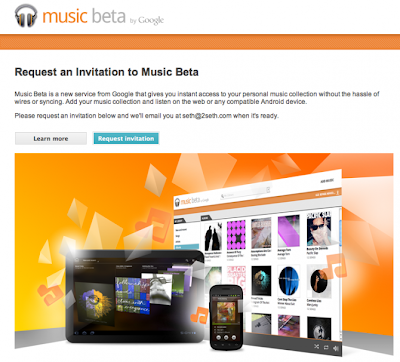This screenshot has width=400, height=362.
Task: Click the blue circular album cover
Action: tap(289, 282)
